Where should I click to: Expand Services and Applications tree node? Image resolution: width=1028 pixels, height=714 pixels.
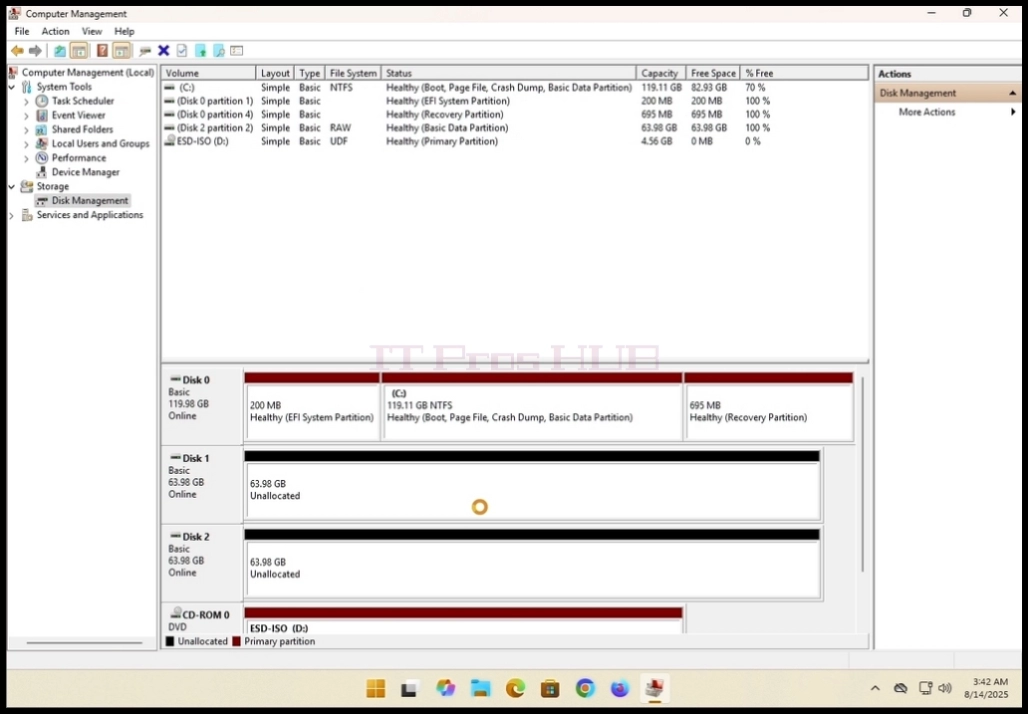12,215
